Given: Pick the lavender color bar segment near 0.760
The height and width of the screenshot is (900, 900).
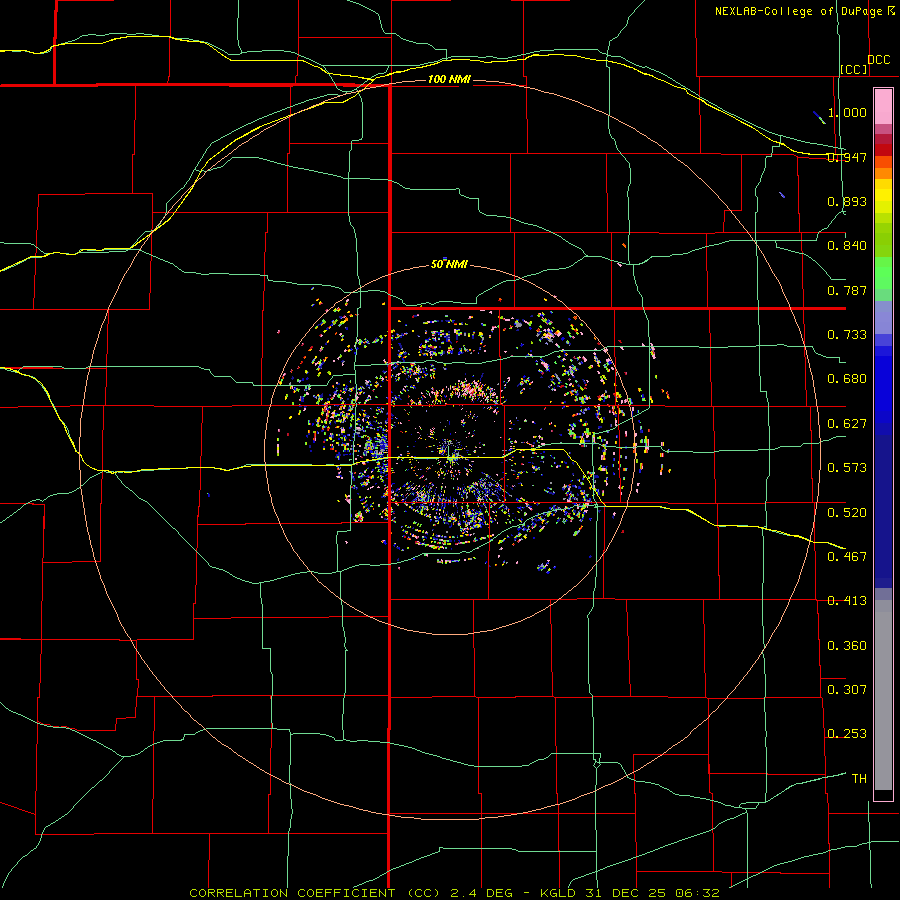Looking at the screenshot, I should 883,317.
